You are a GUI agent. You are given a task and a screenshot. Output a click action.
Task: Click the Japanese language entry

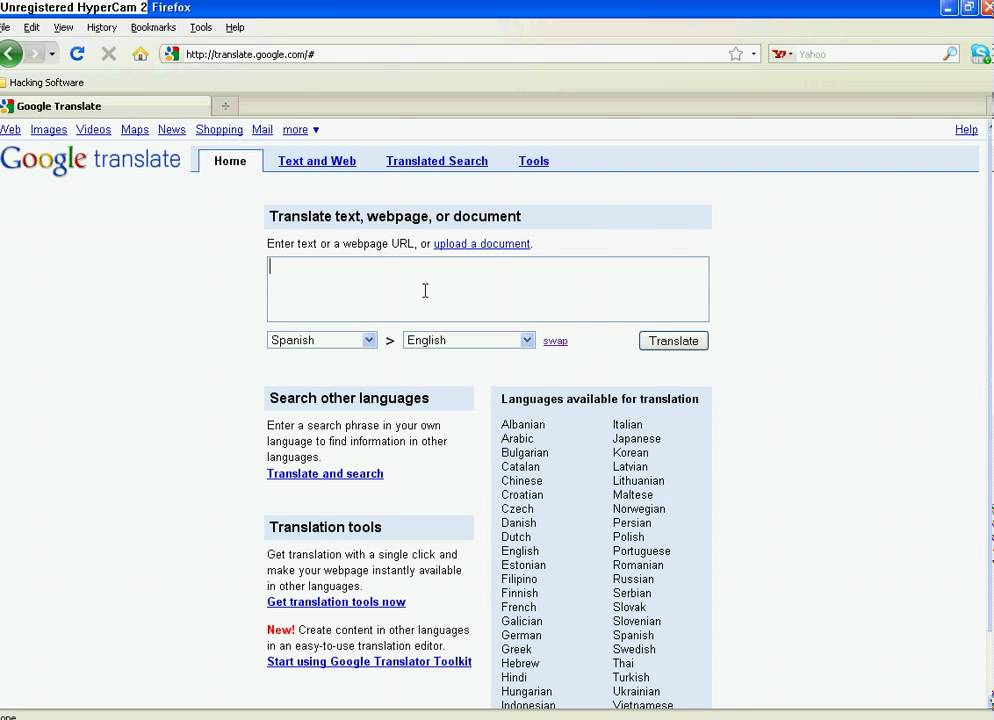point(636,439)
